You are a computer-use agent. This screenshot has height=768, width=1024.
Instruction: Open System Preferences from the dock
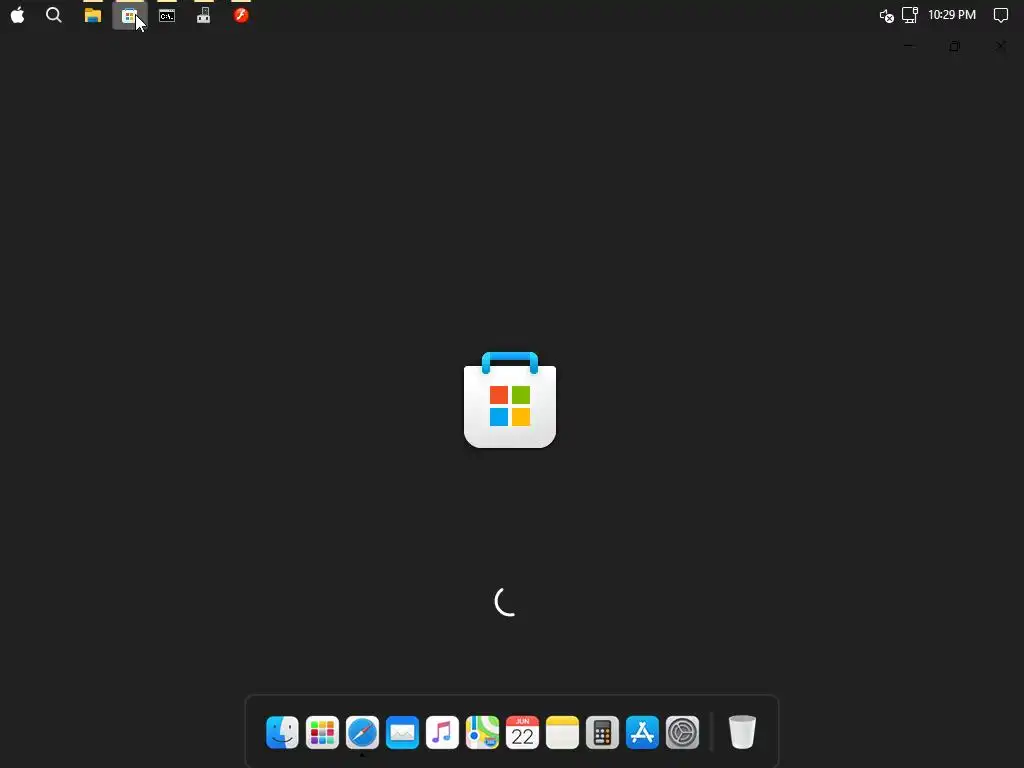click(x=682, y=732)
